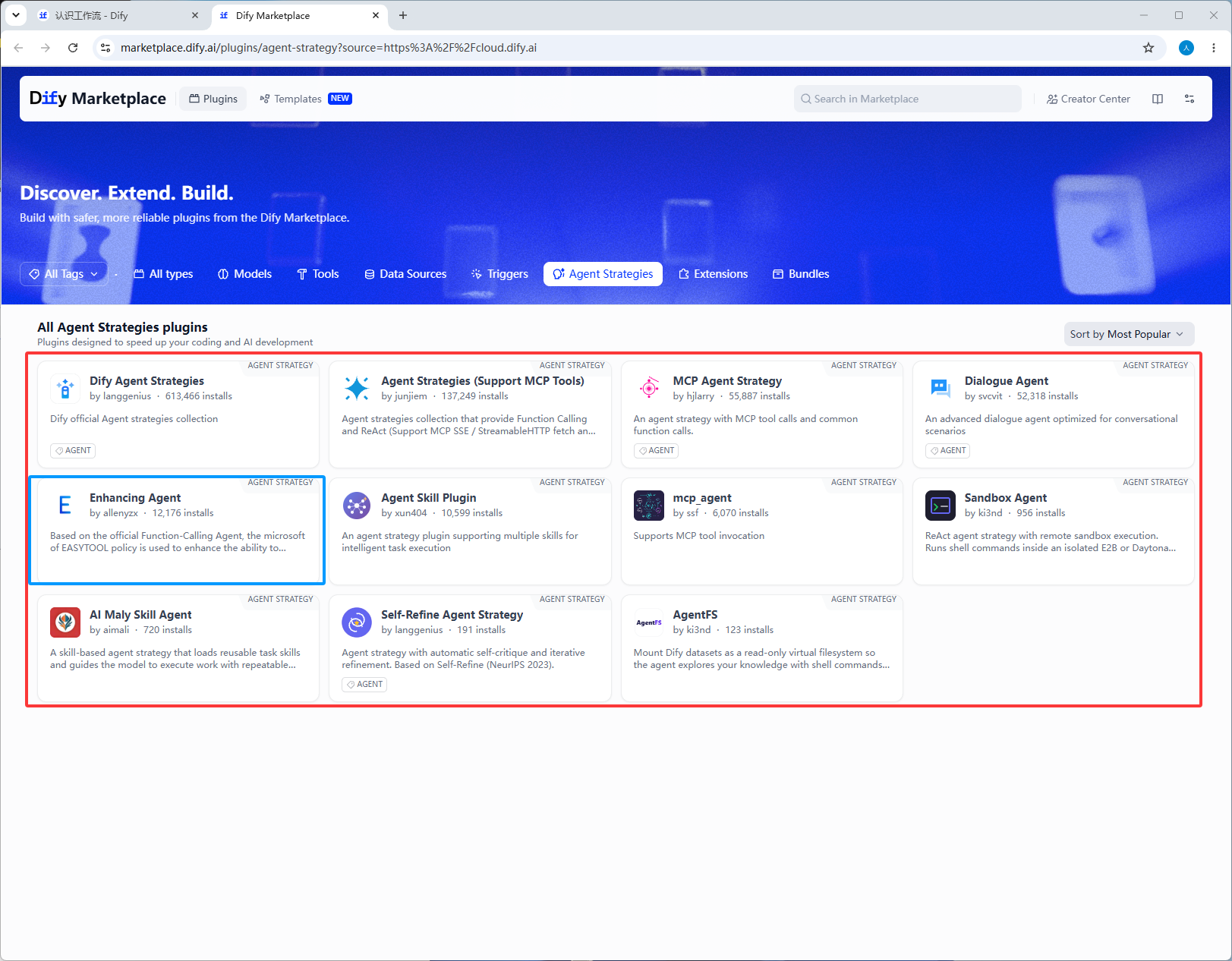Click the AGENT tag on Dify Agent Strategies
1232x961 pixels.
73,451
